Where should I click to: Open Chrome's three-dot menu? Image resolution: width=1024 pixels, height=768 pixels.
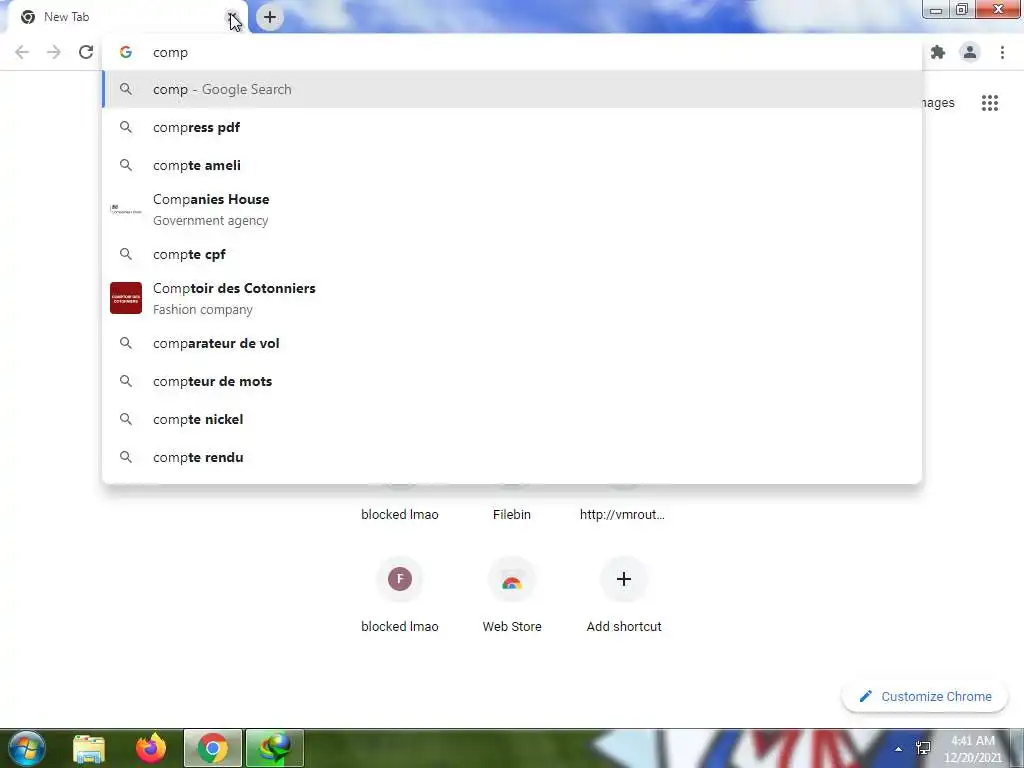click(1002, 52)
